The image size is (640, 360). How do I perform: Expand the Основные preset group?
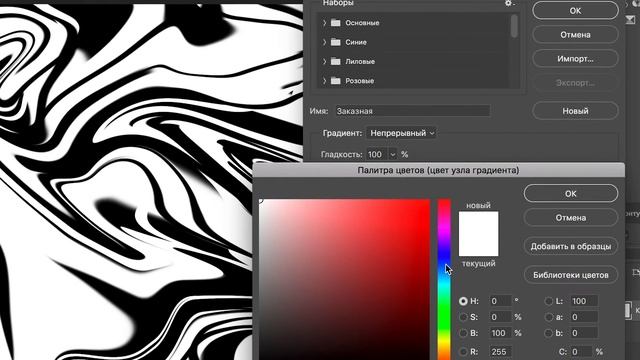pyautogui.click(x=324, y=23)
